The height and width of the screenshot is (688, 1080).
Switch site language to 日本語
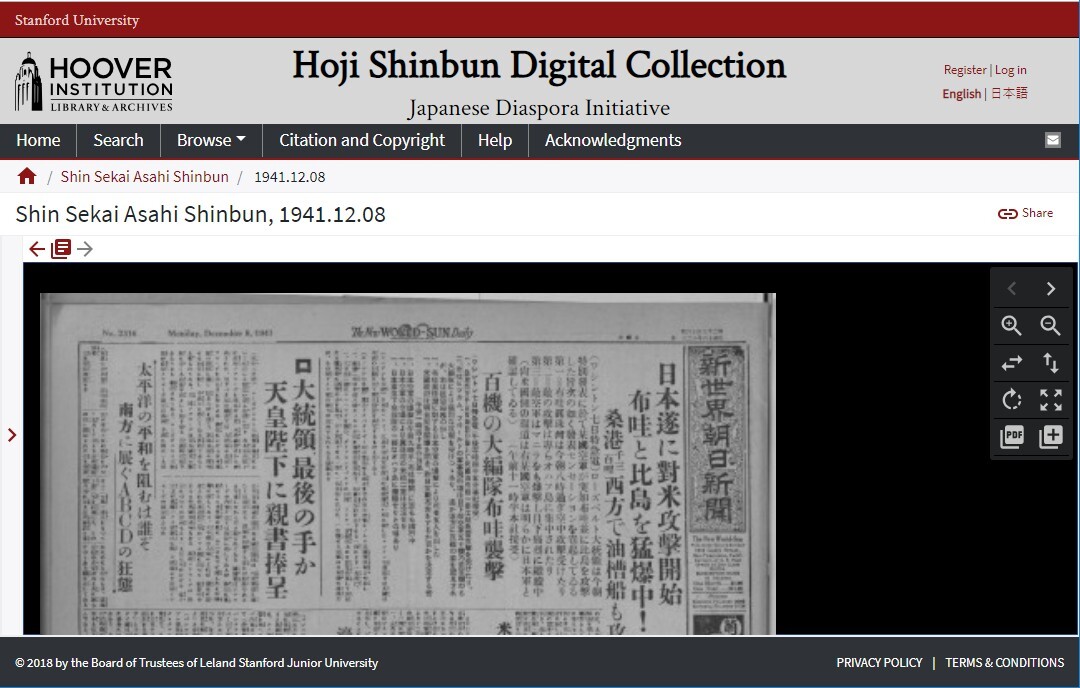click(1007, 93)
